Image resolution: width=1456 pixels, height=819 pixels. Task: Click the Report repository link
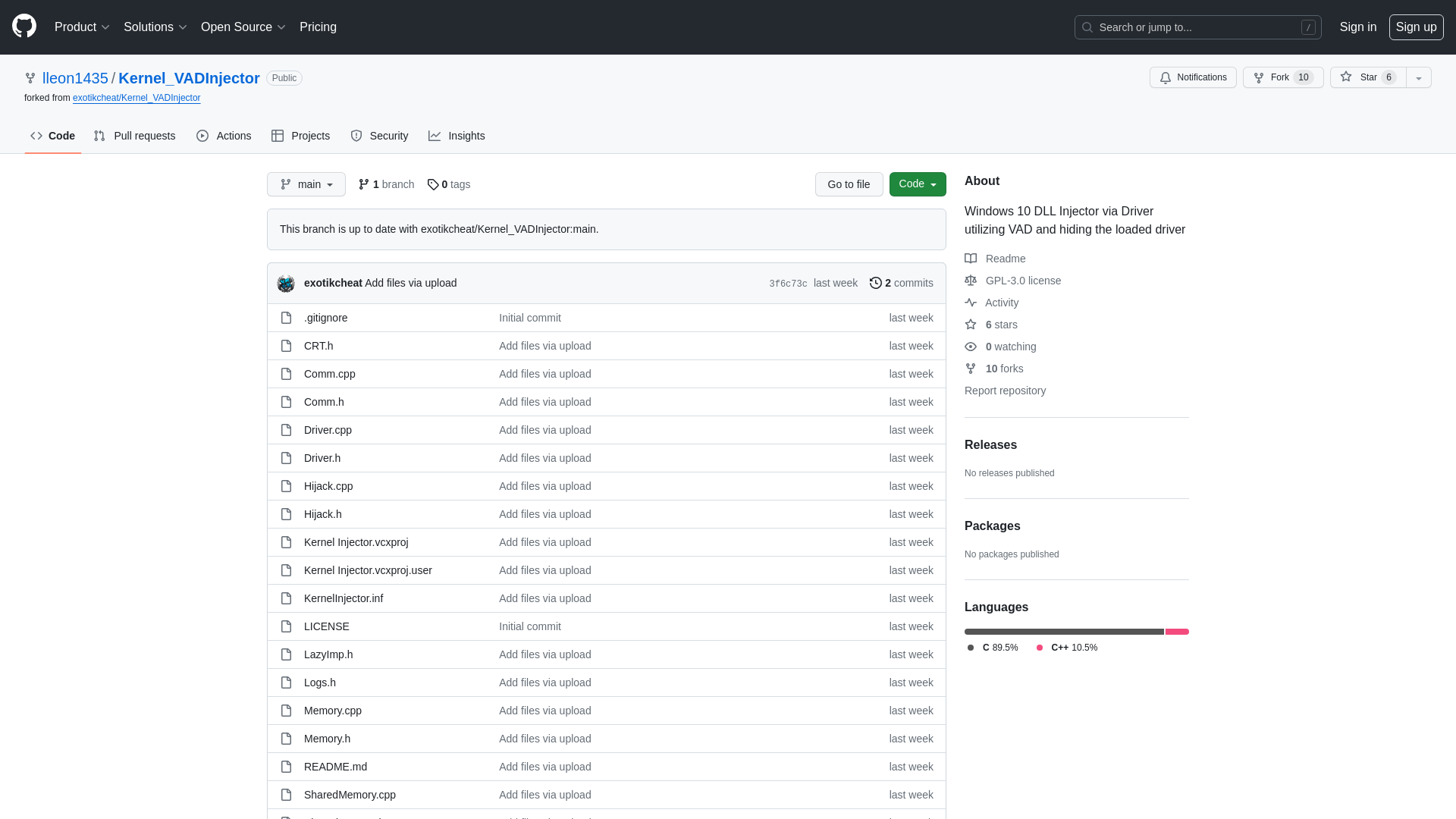[x=1005, y=391]
